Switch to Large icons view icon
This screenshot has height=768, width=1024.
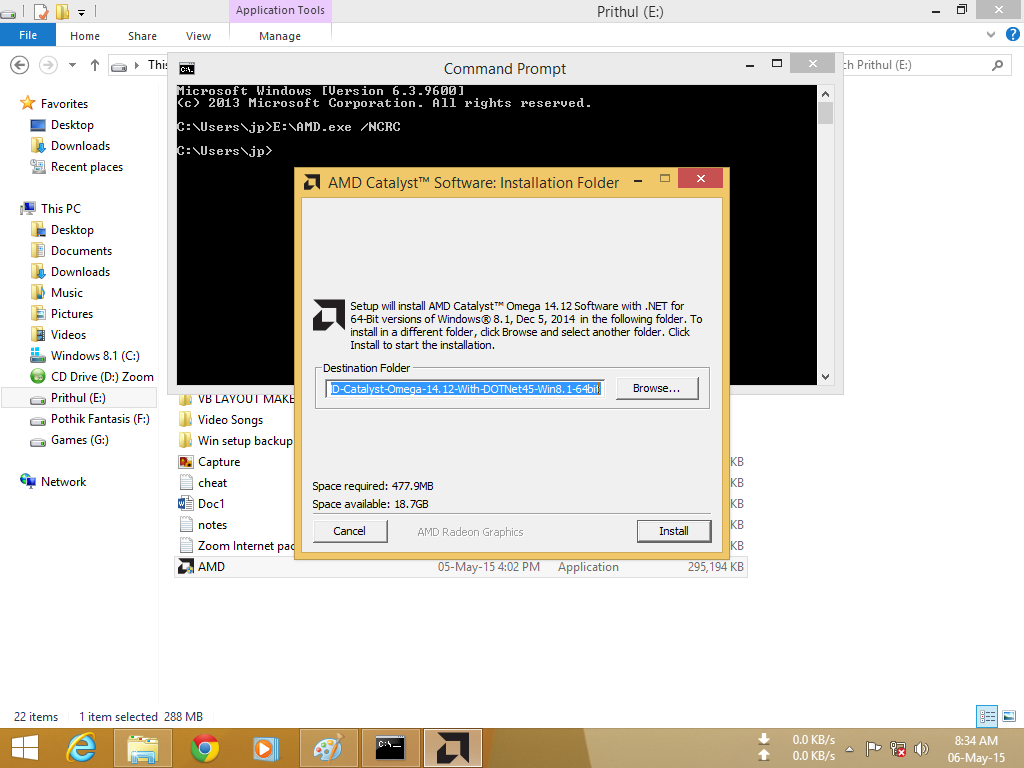[x=1009, y=716]
